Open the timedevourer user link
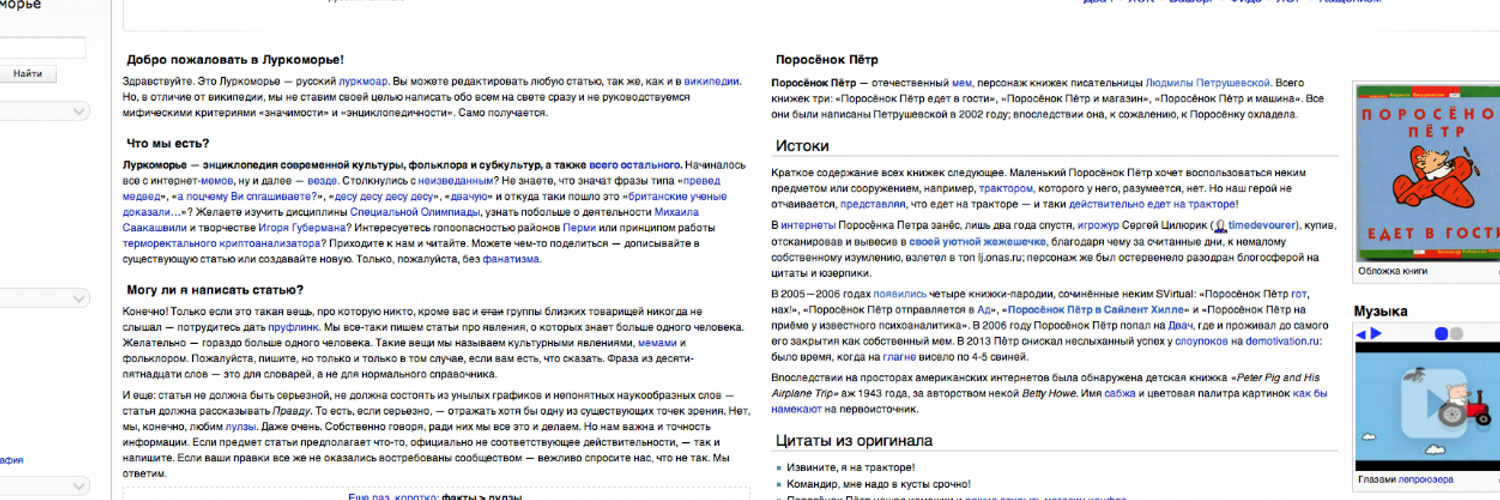 pos(1263,226)
